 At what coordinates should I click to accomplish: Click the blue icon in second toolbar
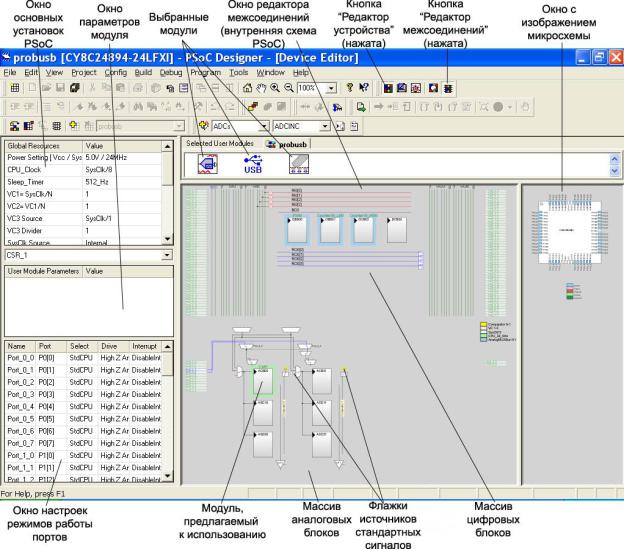pyautogui.click(x=337, y=107)
